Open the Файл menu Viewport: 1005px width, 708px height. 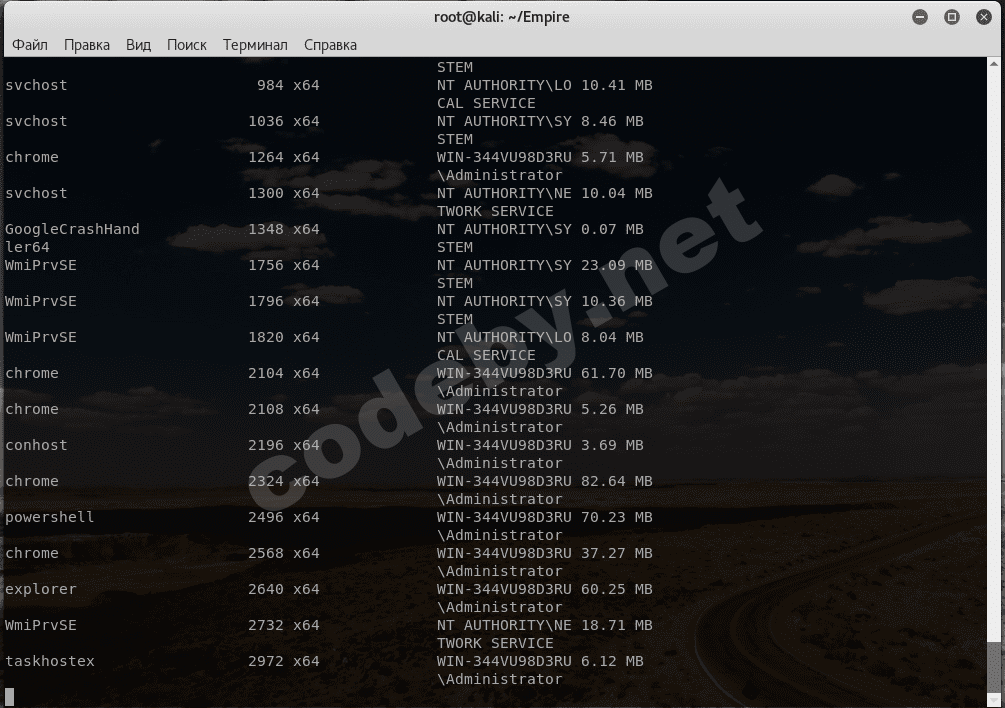(x=29, y=45)
